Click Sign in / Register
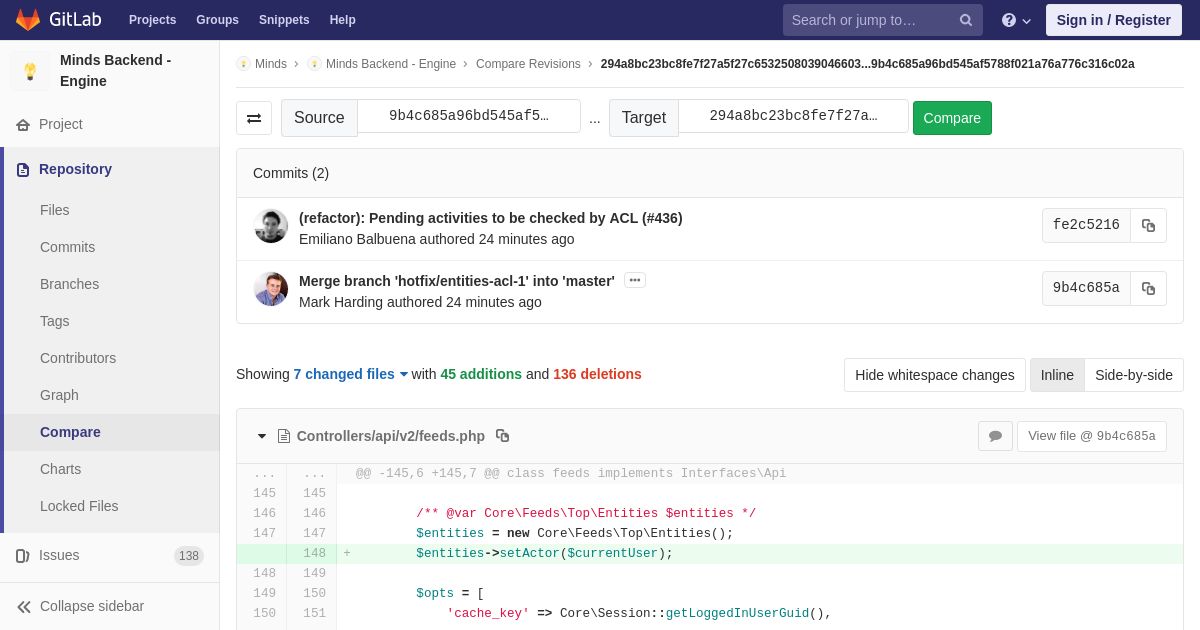 click(1114, 20)
